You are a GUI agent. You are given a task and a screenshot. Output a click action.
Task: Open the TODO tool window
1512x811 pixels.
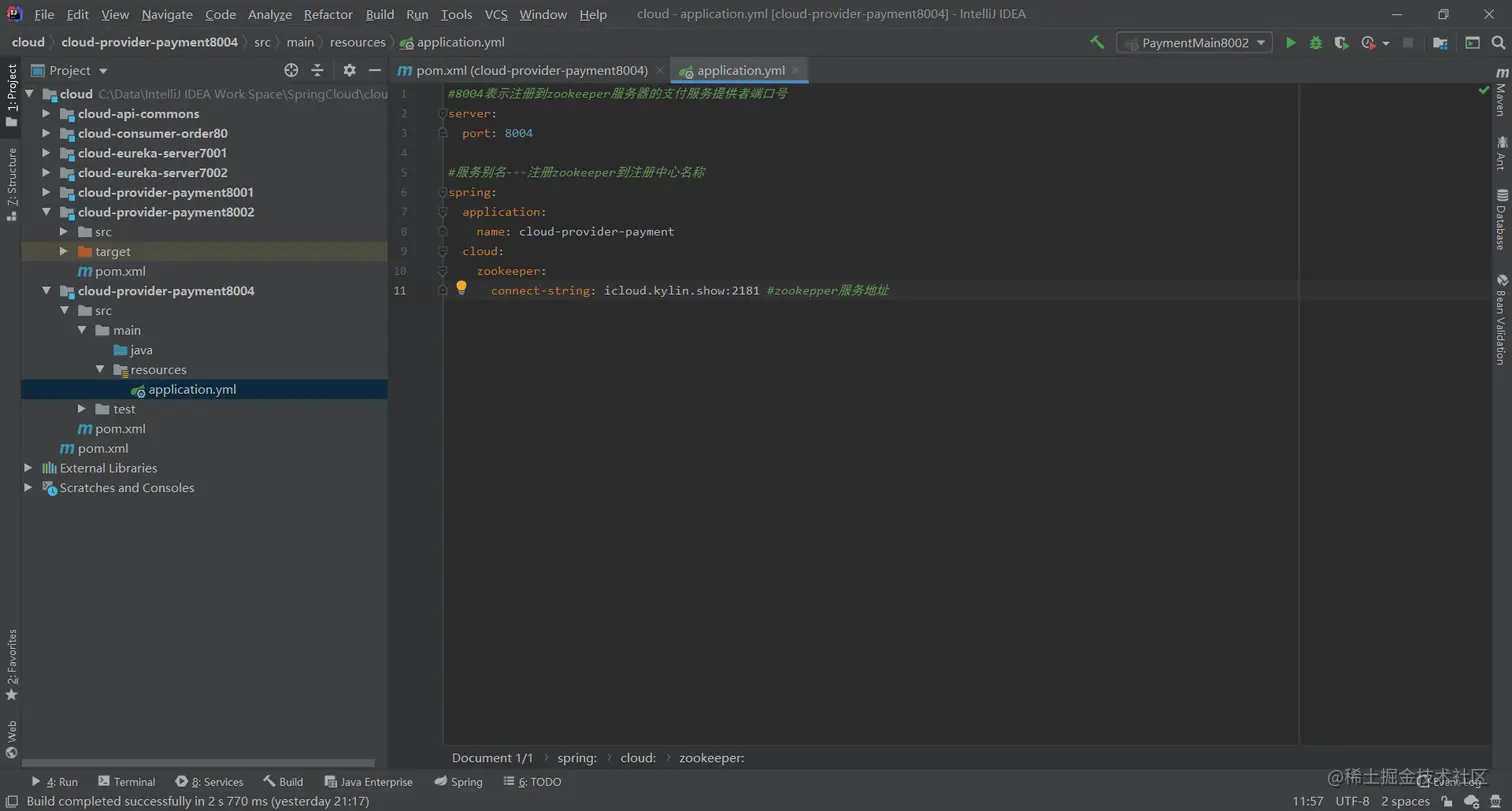point(532,782)
